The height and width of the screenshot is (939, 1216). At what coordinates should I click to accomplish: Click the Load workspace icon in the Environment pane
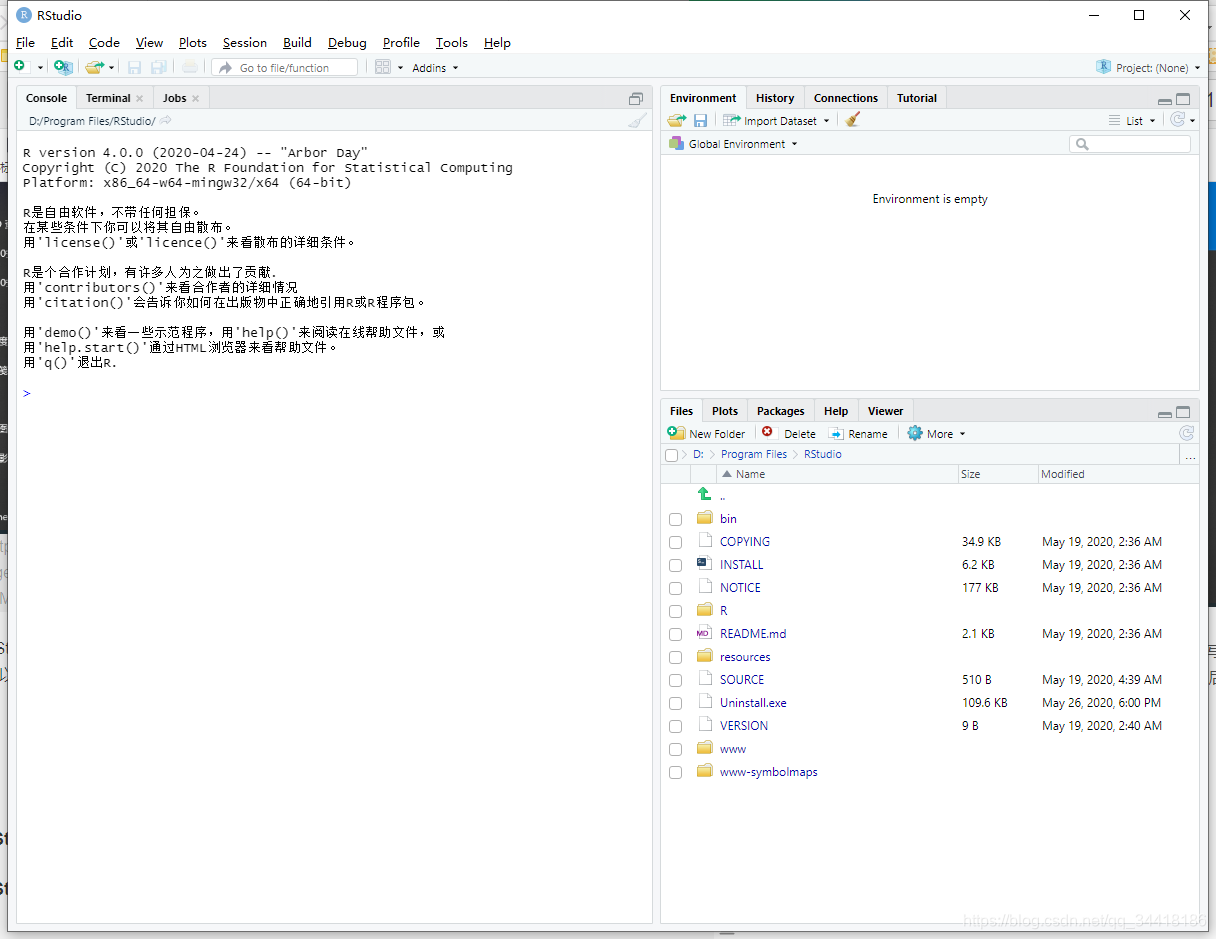point(677,120)
